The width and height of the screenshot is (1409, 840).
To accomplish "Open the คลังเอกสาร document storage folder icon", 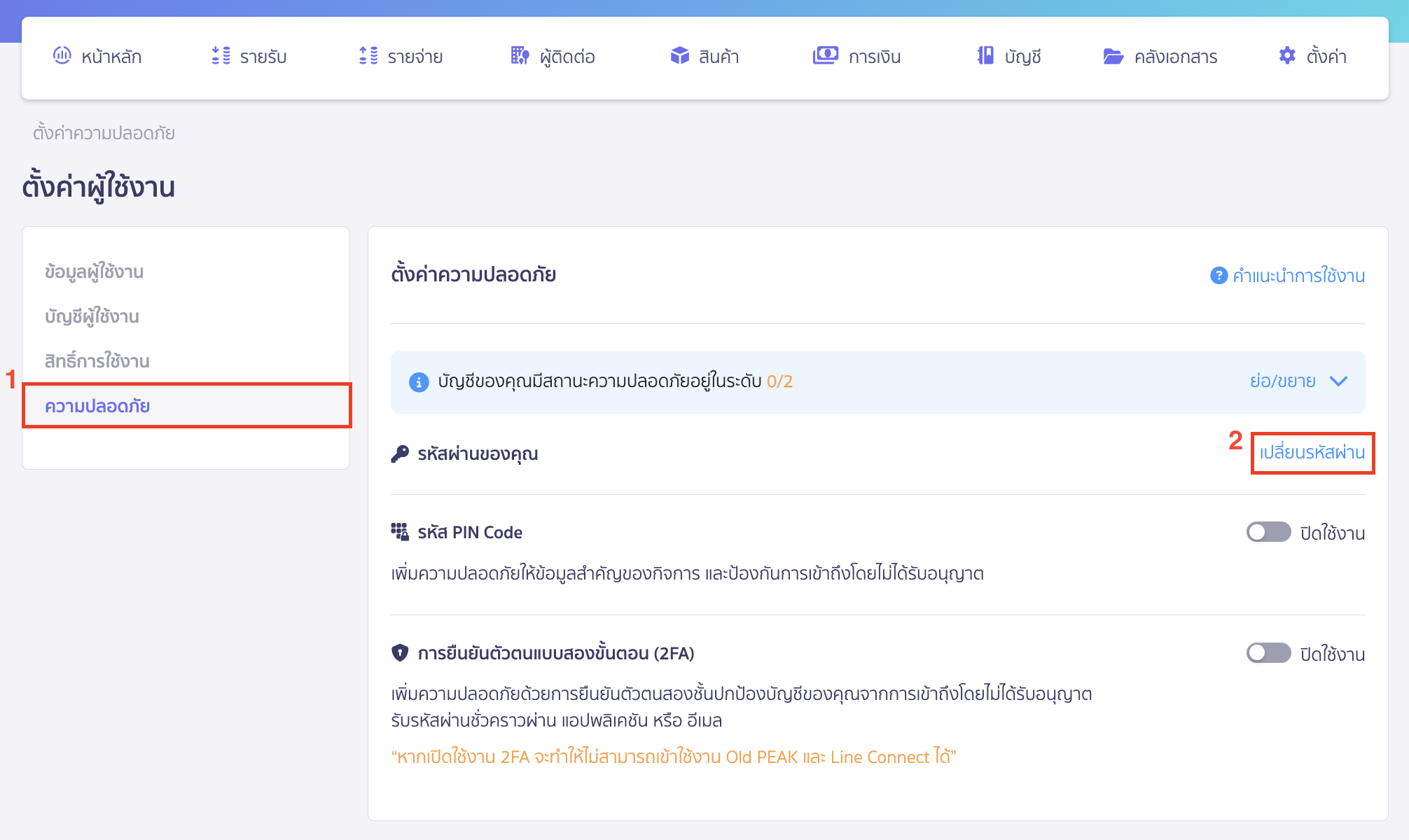I will [x=1115, y=56].
